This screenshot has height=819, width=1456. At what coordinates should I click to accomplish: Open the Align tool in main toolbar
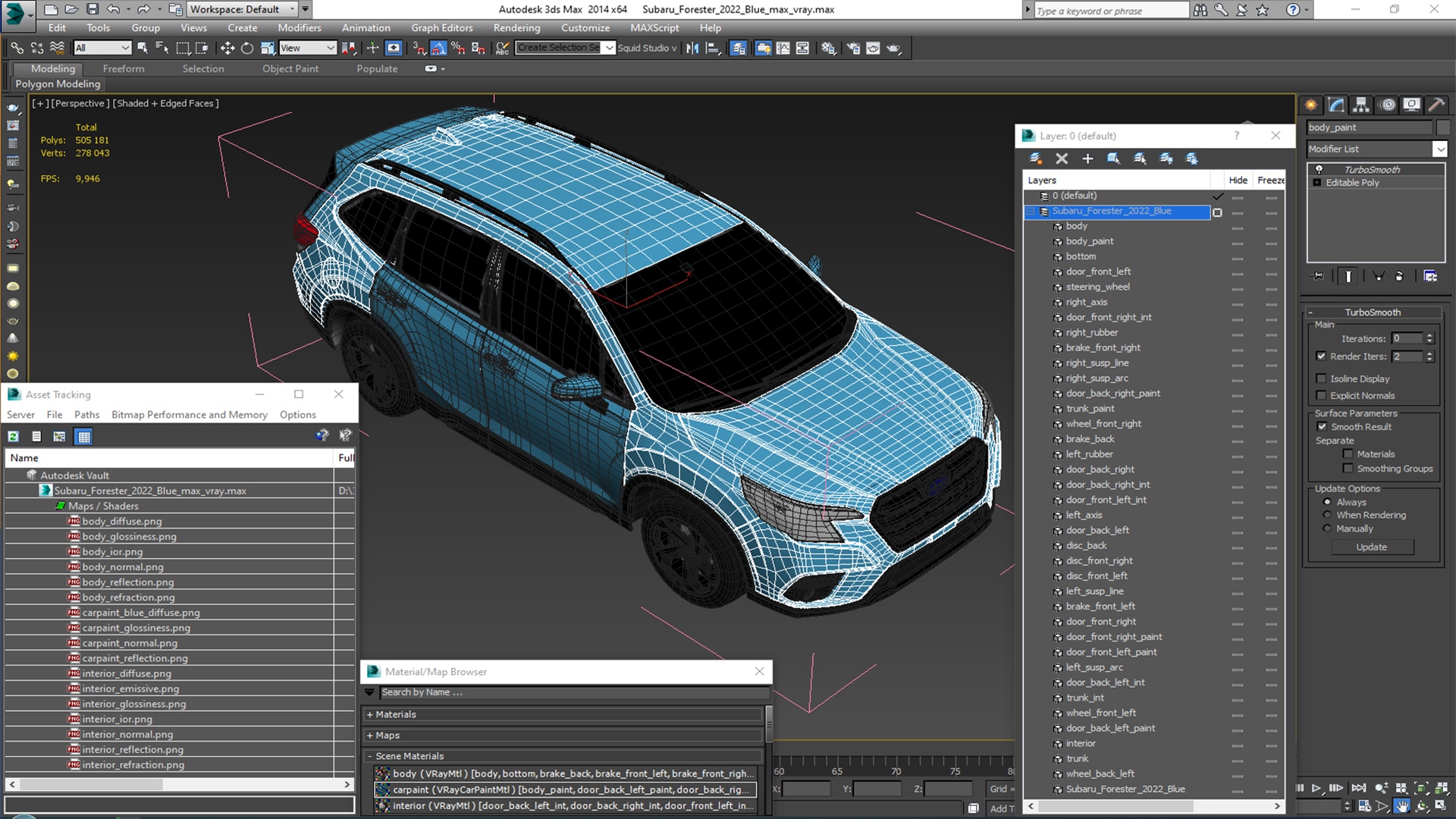click(x=713, y=48)
